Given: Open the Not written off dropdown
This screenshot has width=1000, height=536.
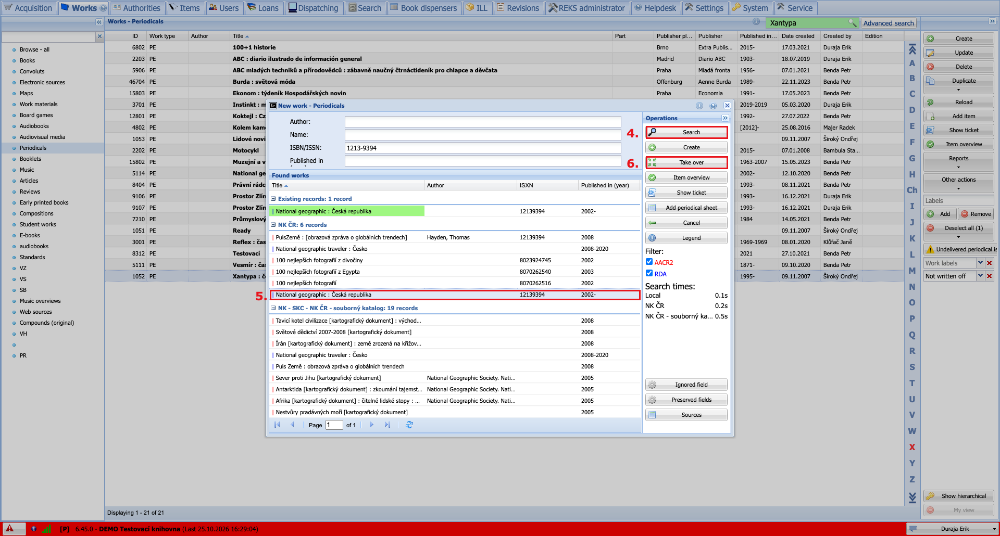Looking at the screenshot, I should (x=981, y=276).
